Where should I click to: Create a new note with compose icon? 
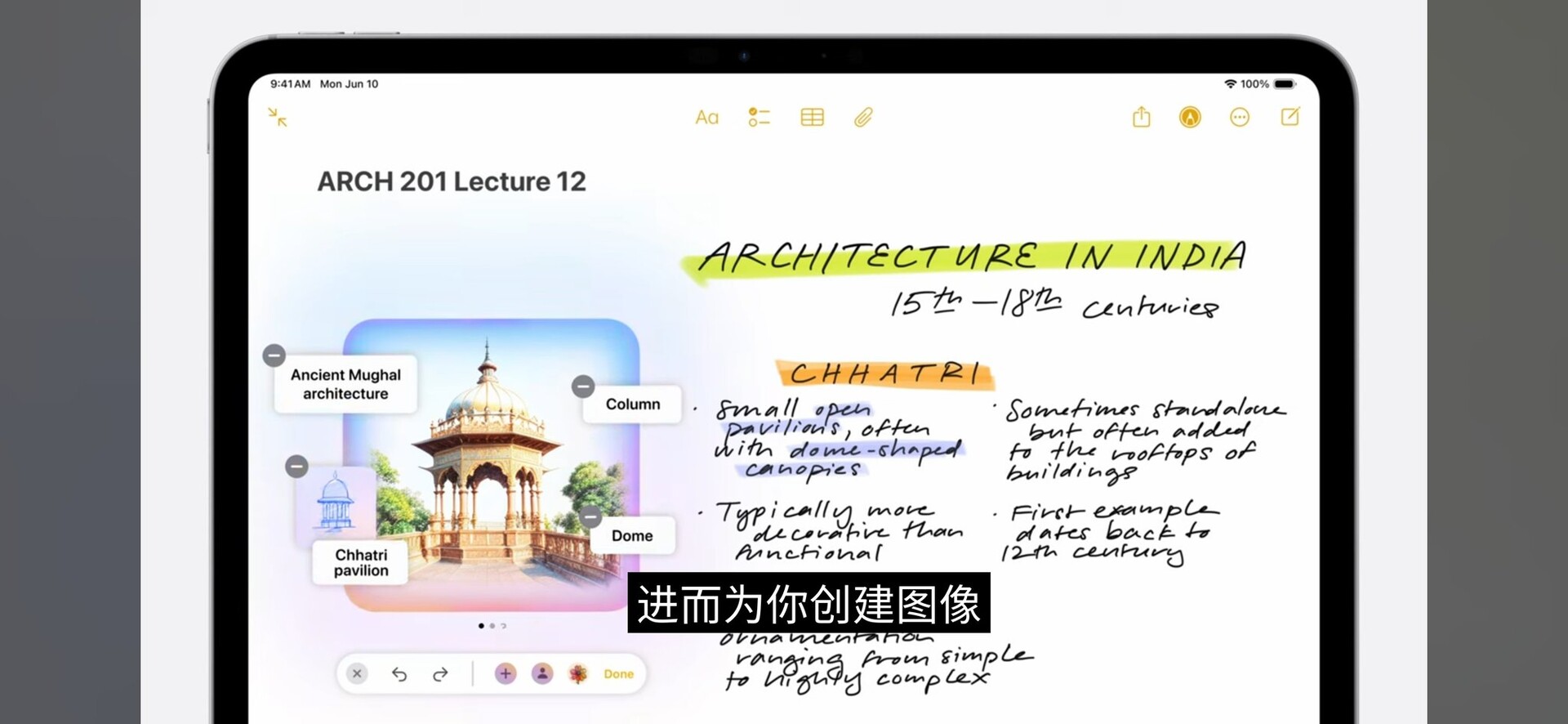click(1290, 117)
